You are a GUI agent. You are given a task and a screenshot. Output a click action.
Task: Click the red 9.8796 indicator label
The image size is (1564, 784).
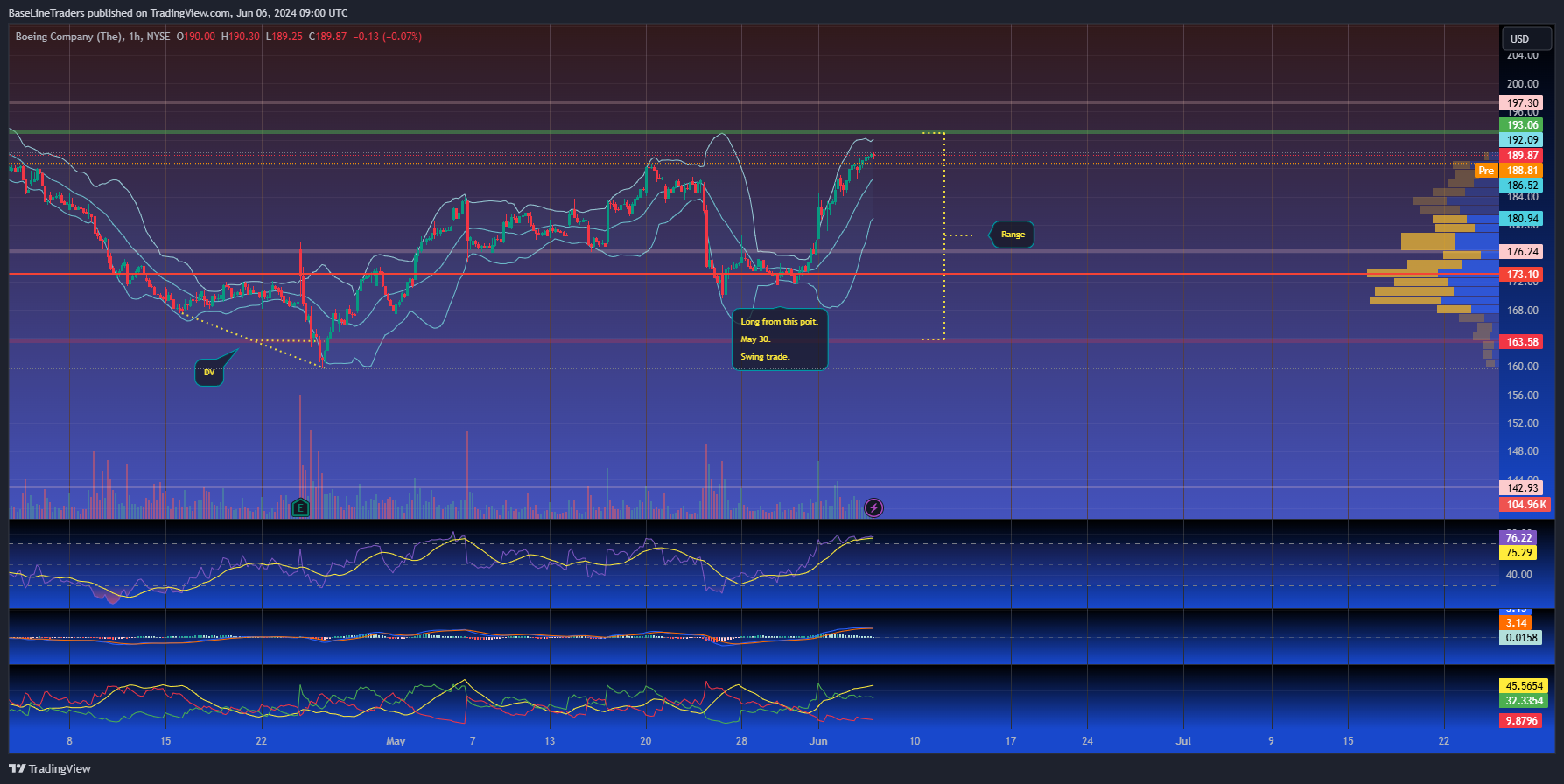click(1521, 721)
